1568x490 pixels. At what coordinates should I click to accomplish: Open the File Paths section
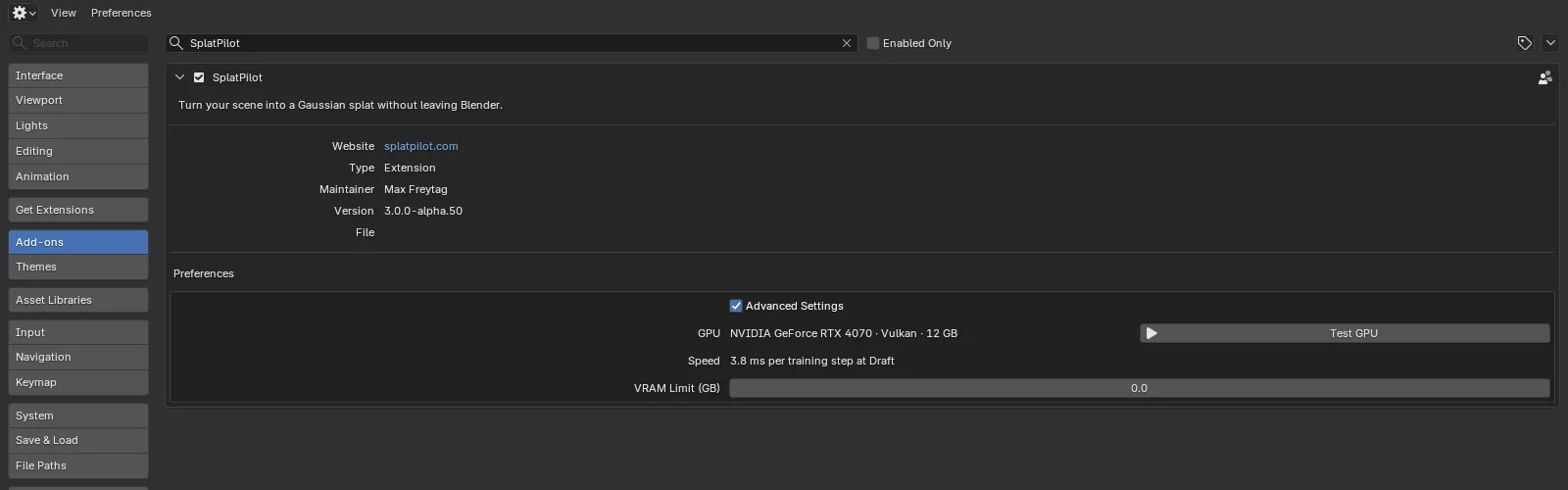pyautogui.click(x=78, y=465)
